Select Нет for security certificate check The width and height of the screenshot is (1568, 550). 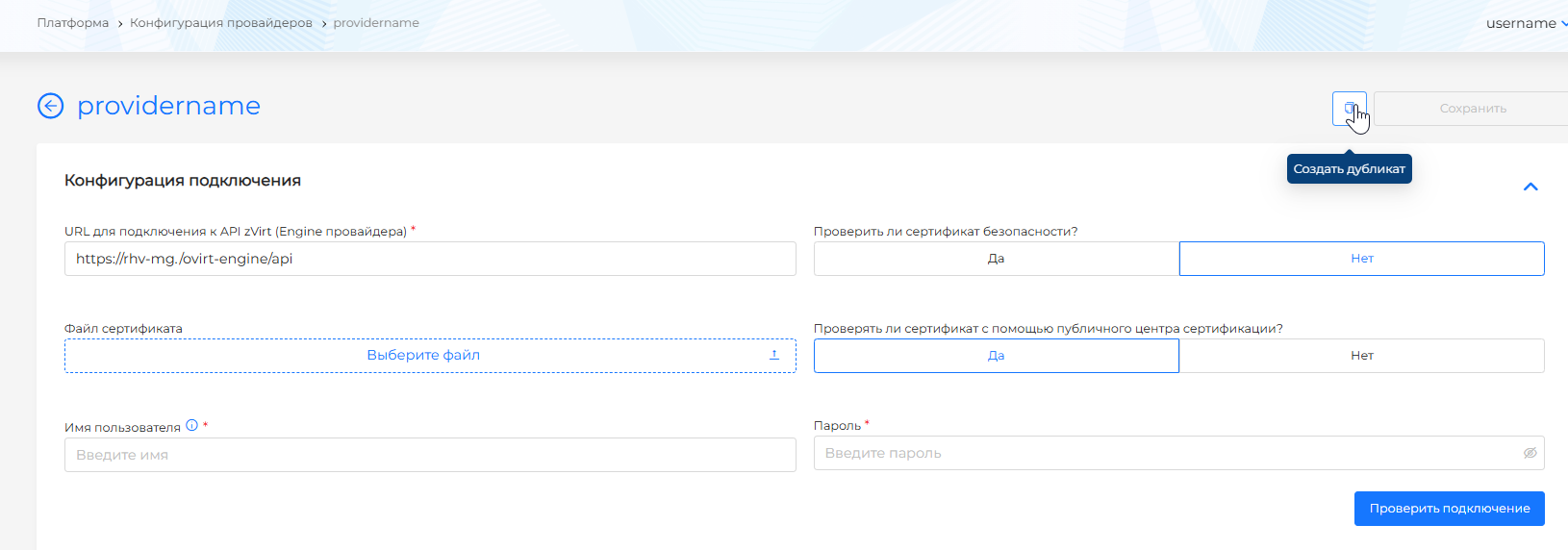coord(1361,259)
